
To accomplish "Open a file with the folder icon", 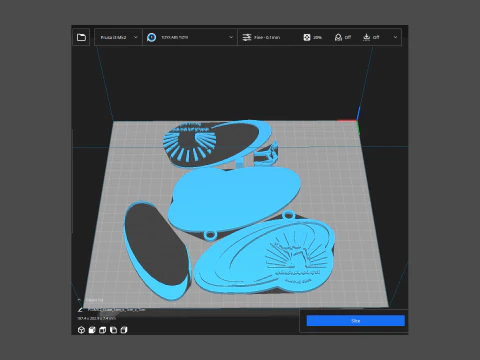I will [81, 37].
